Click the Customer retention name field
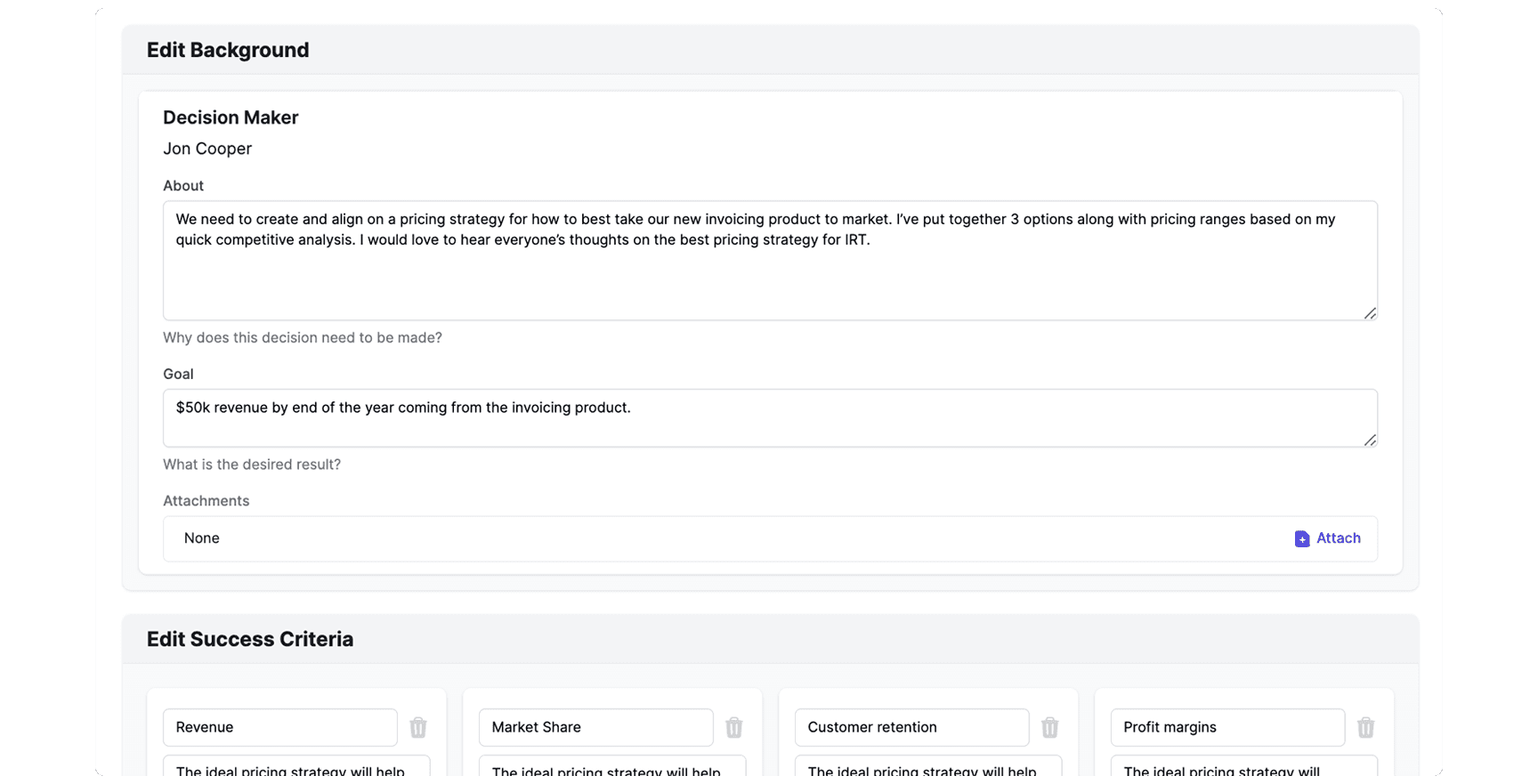This screenshot has height=784, width=1538. click(911, 728)
